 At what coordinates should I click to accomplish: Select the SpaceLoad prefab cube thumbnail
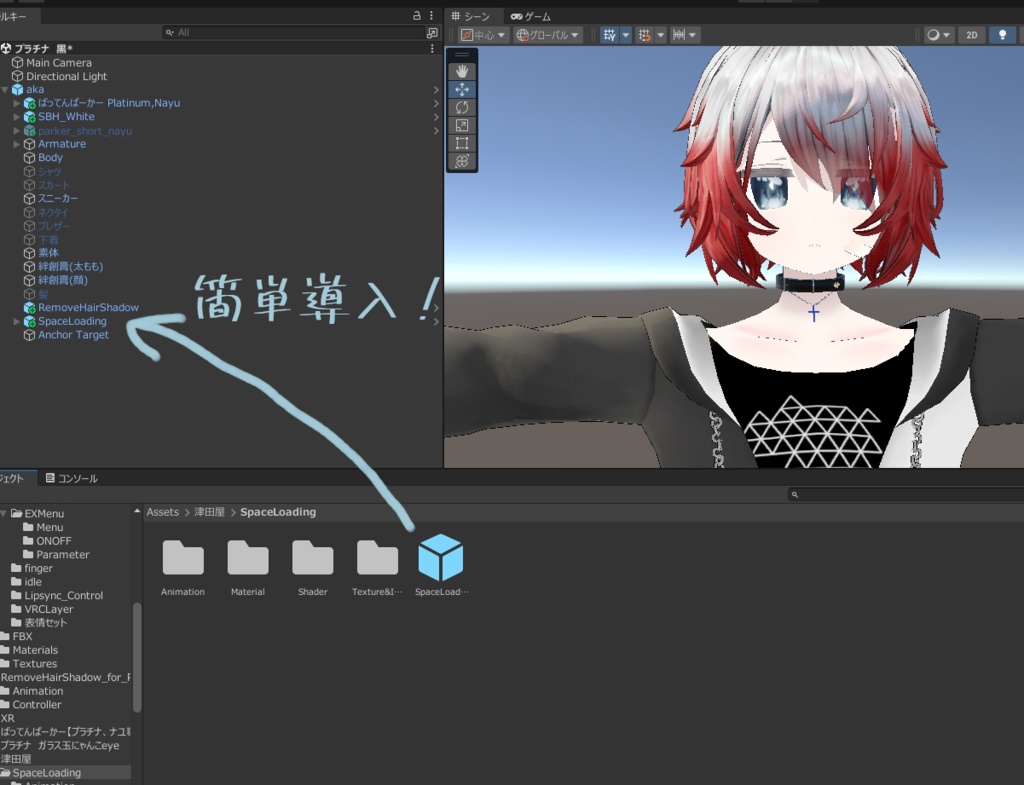coord(441,557)
